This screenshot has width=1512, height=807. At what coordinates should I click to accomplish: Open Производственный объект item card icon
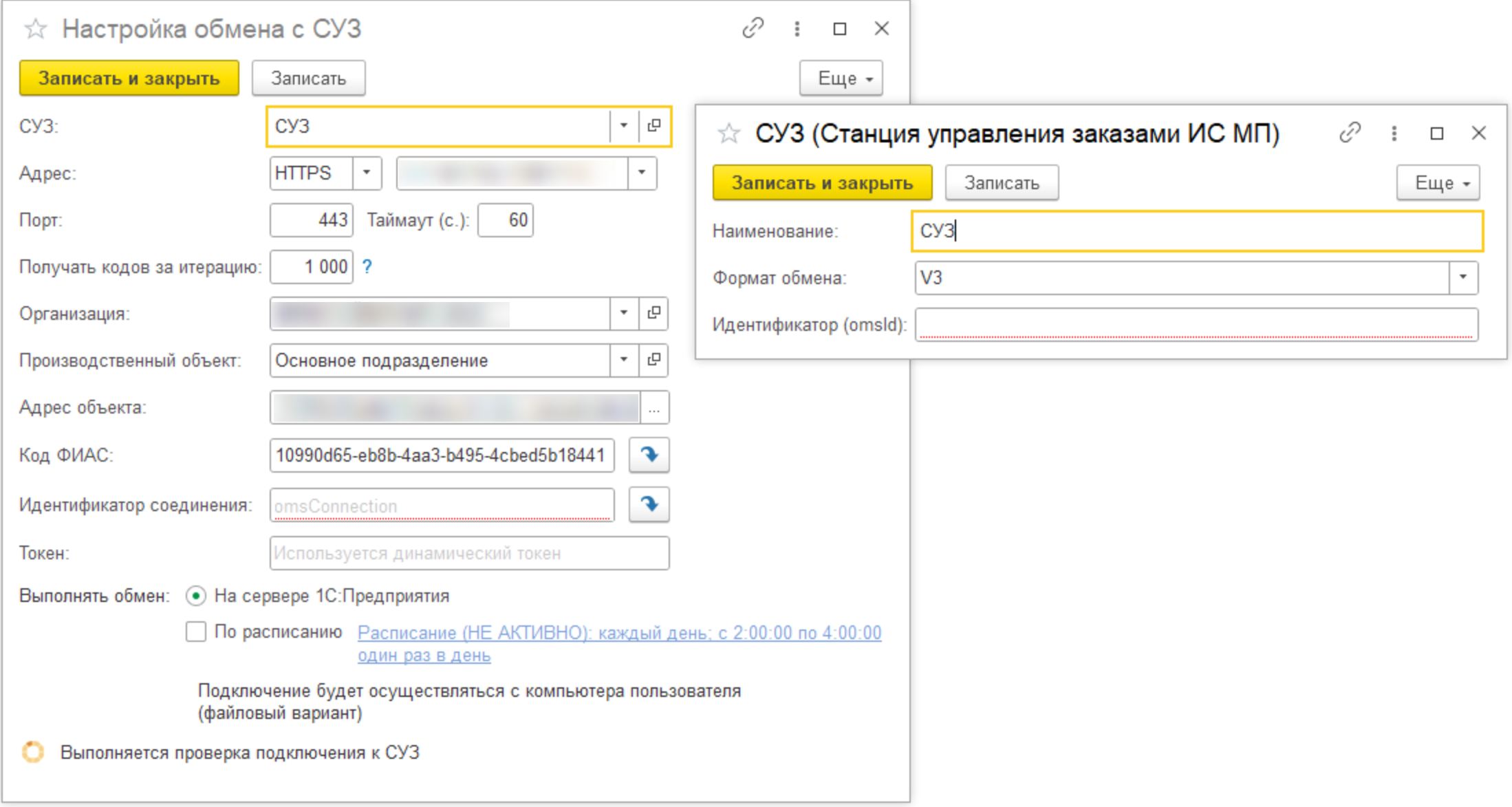coord(654,360)
